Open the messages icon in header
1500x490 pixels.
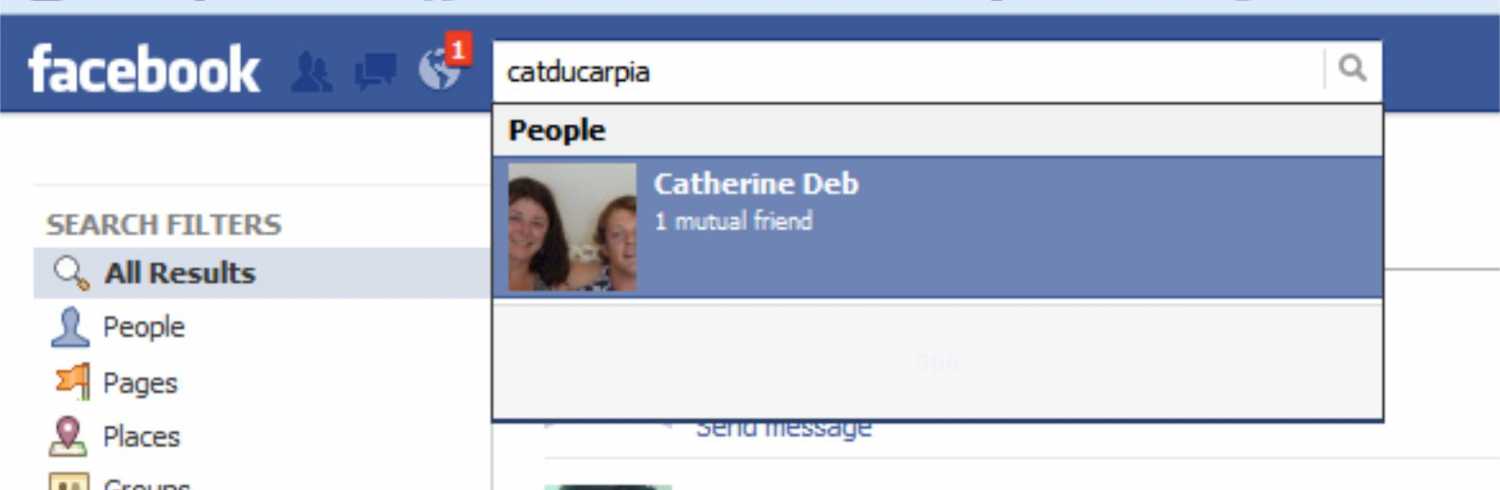click(x=376, y=72)
